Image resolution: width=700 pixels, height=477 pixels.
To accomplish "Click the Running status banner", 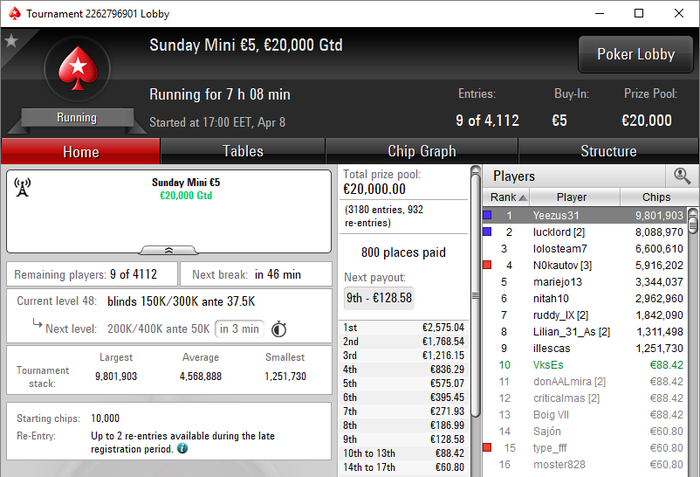I will pos(77,117).
